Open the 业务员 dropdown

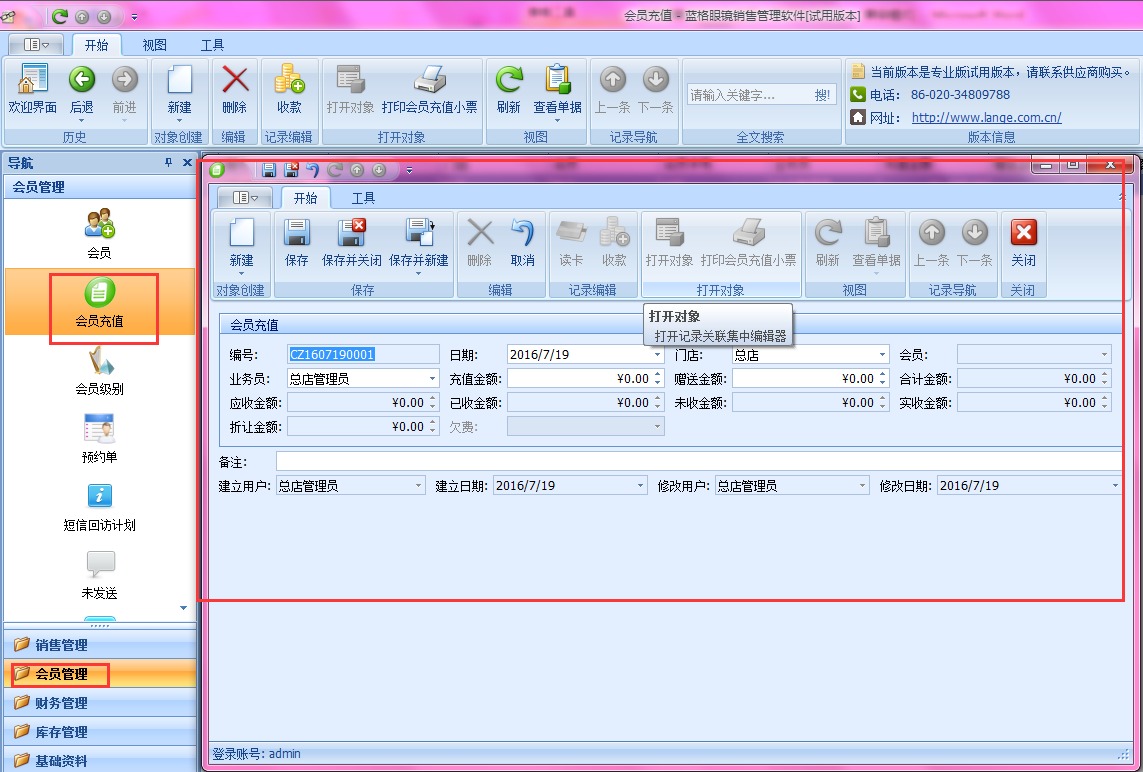coord(432,379)
